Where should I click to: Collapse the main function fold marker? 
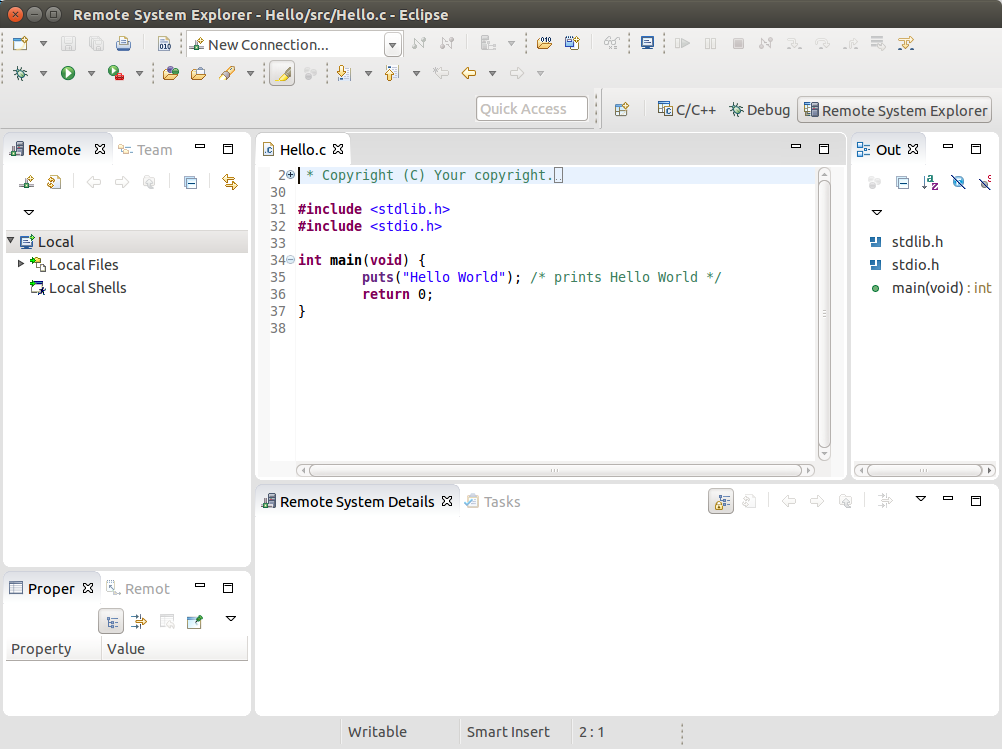click(290, 260)
